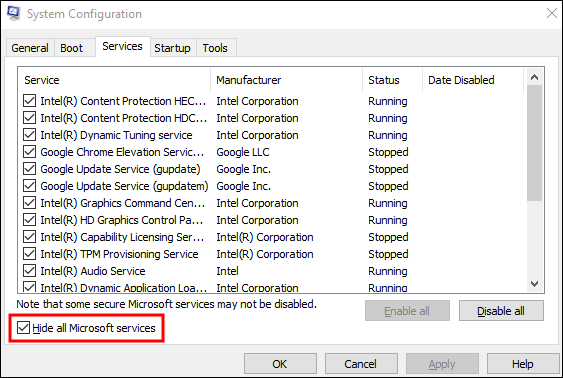This screenshot has height=378, width=563.
Task: Uncheck Intel(R) TPM Provisioning Service checkbox
Action: [29, 254]
